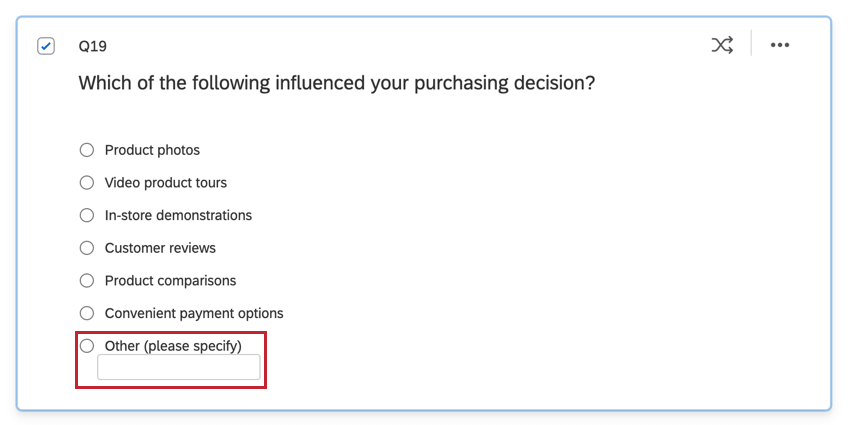This screenshot has height=425, width=850.
Task: Click the "Product photos" answer text
Action: pos(152,150)
